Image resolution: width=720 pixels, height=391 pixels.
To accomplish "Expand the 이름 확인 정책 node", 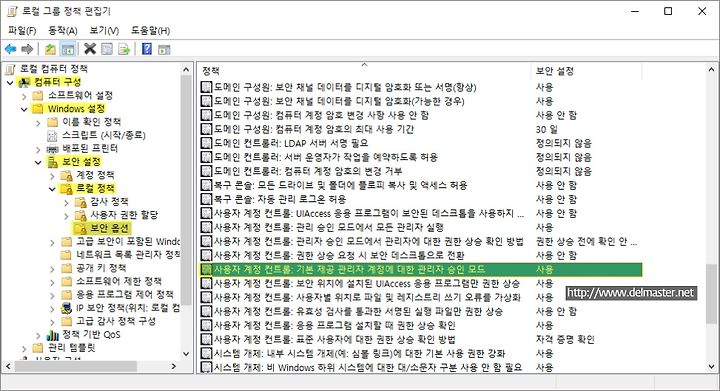I will [x=39, y=123].
